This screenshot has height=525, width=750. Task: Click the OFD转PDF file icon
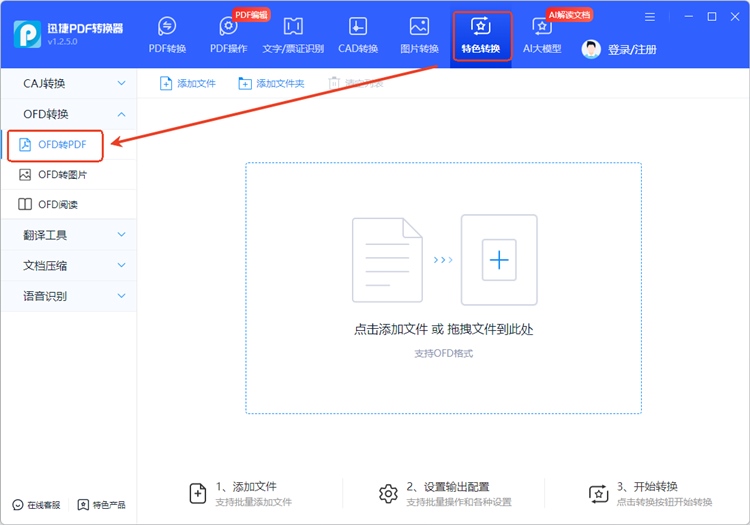point(25,144)
